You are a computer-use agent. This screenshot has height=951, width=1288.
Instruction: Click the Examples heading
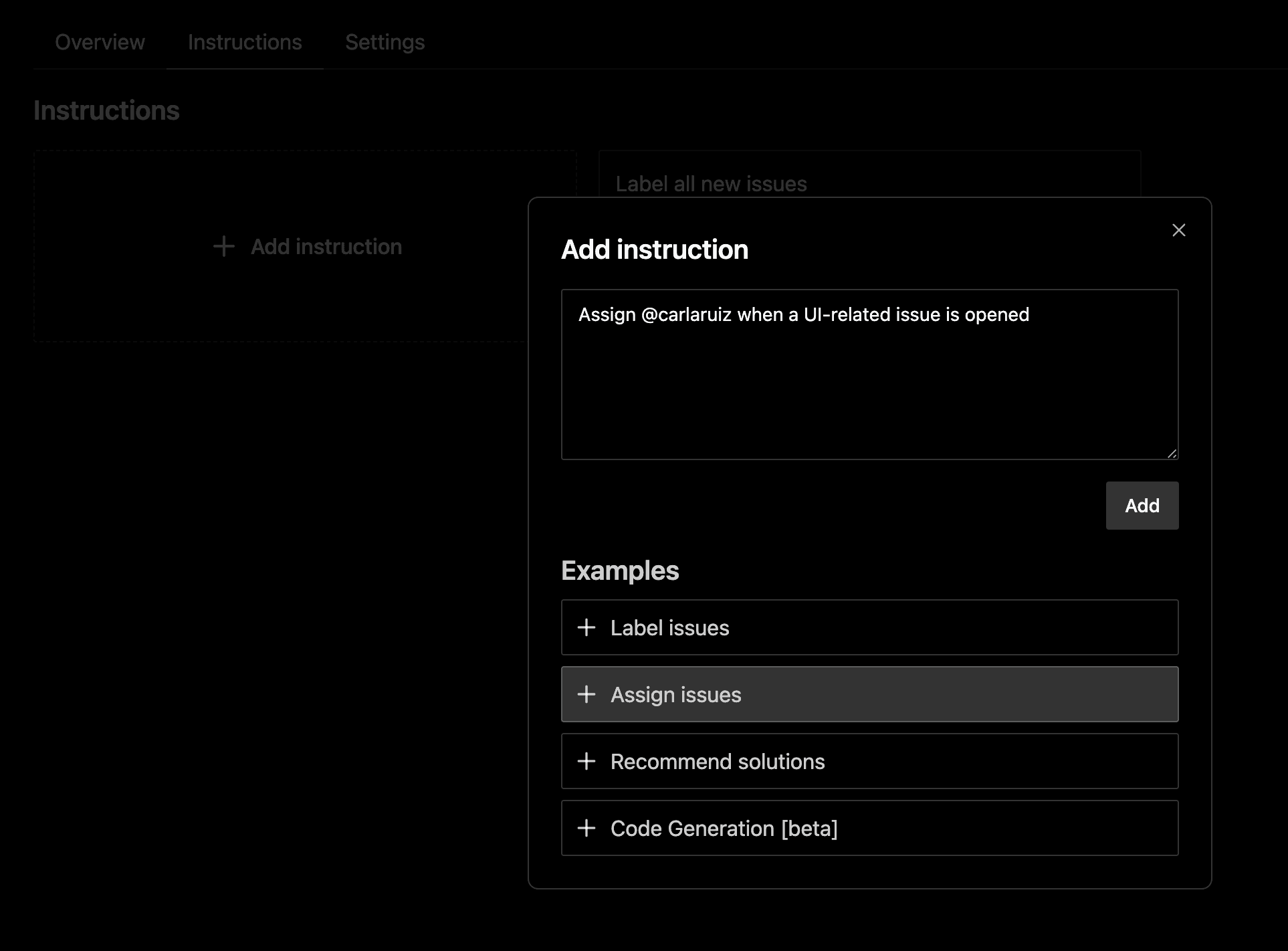(x=620, y=570)
